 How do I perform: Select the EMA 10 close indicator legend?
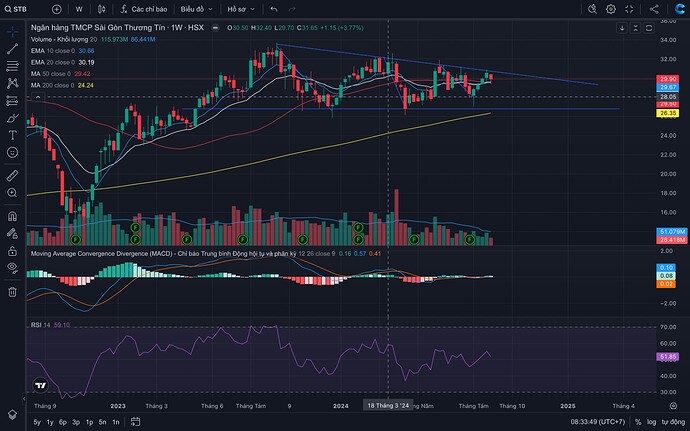[53, 51]
